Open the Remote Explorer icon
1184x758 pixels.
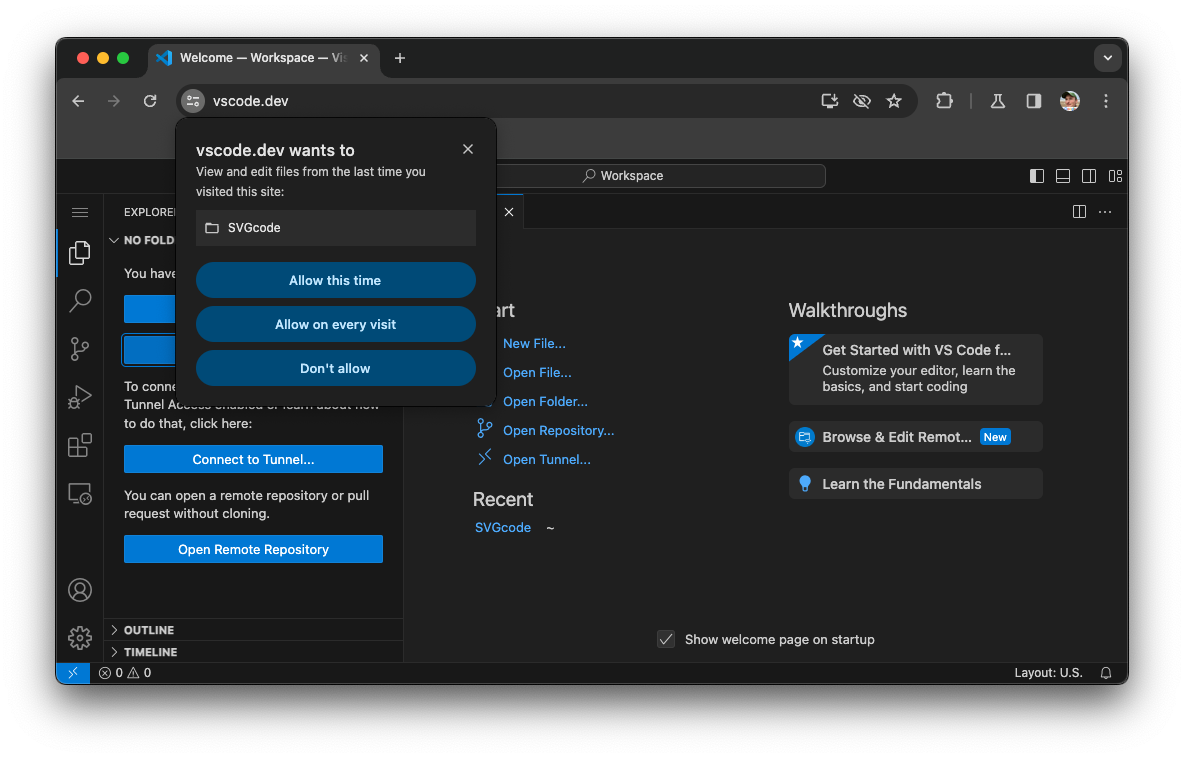(x=80, y=493)
